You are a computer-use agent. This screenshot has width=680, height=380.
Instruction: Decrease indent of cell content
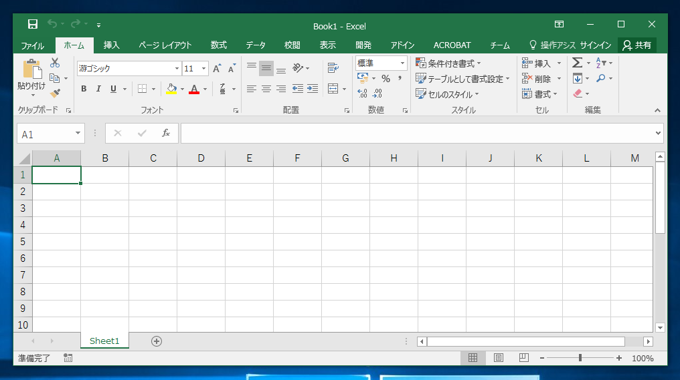[298, 89]
